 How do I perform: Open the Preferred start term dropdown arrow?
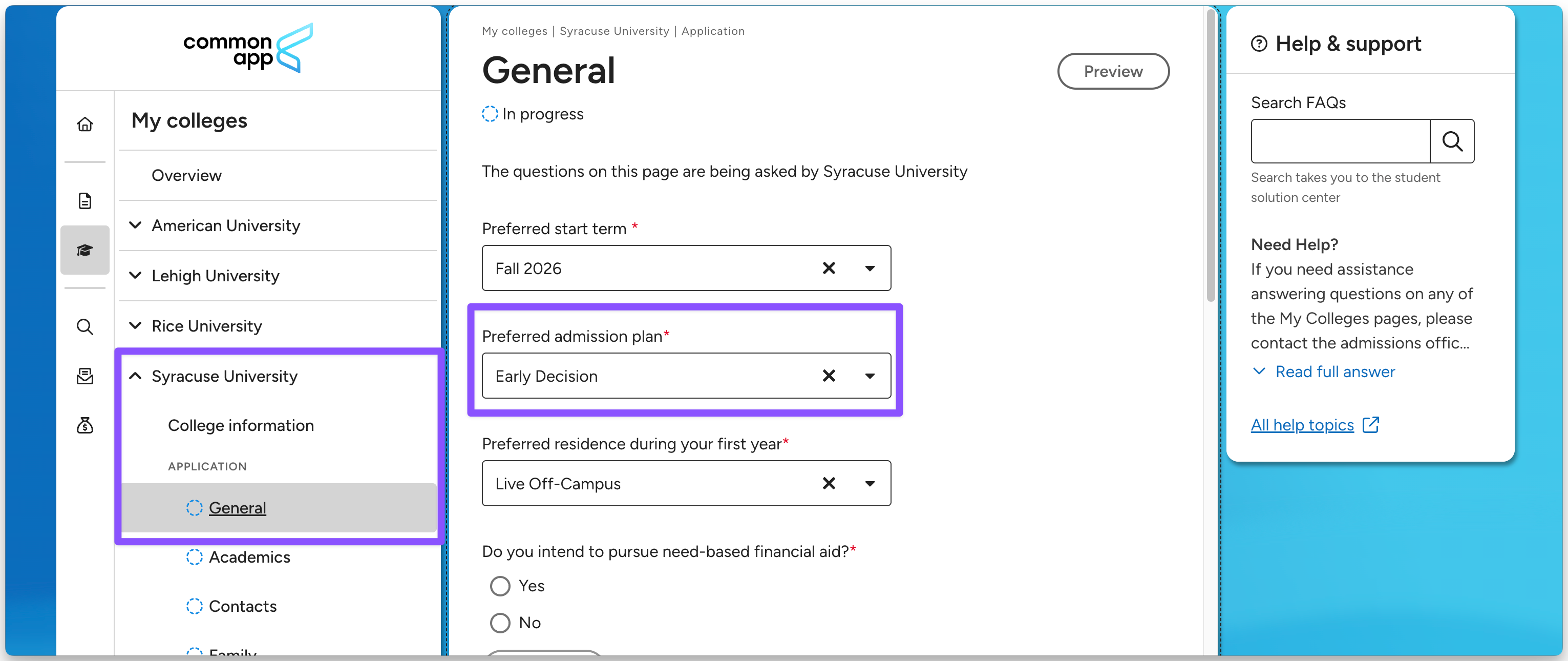pyautogui.click(x=870, y=268)
